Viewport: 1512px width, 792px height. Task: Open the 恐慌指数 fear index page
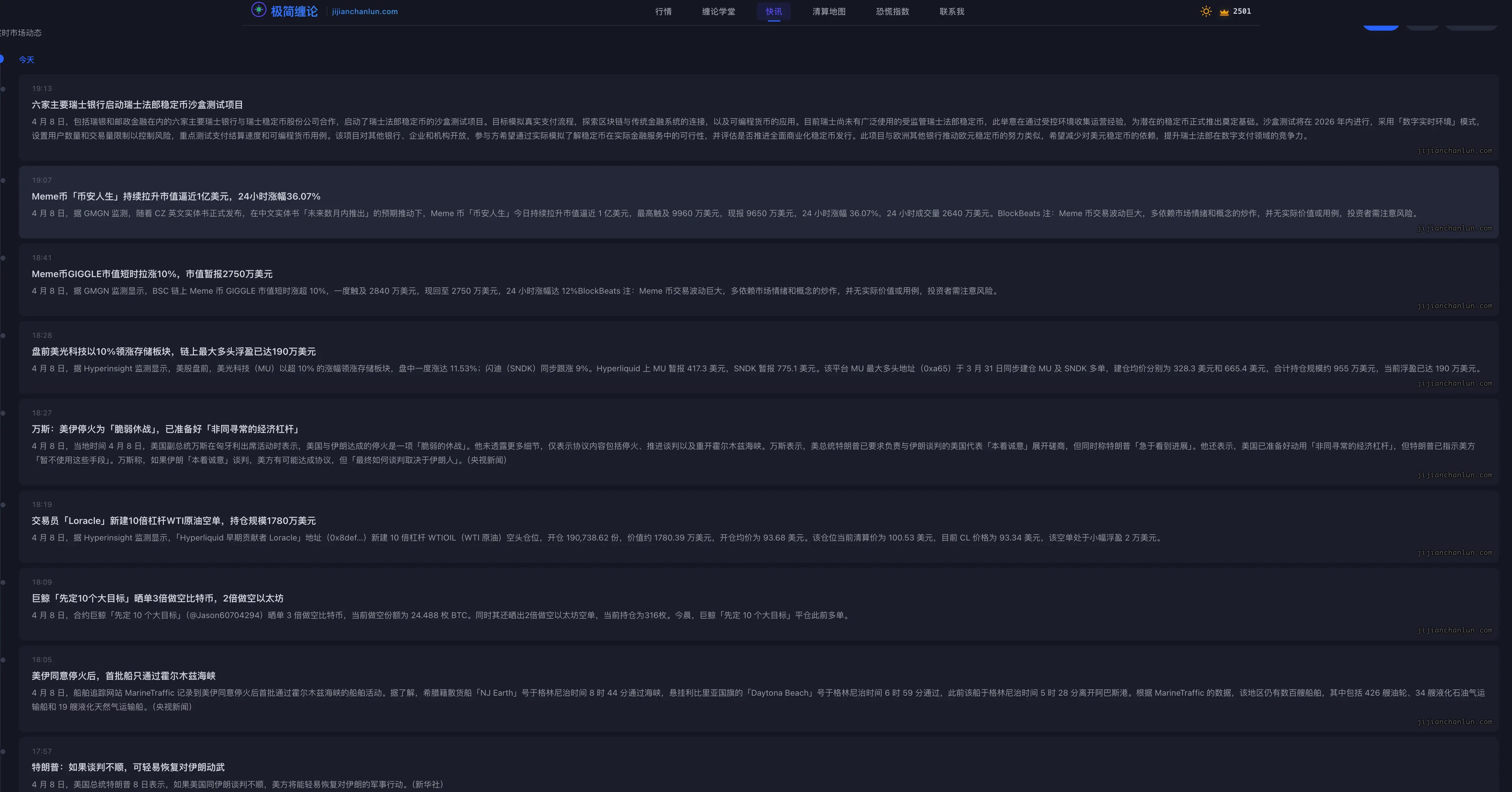point(892,12)
